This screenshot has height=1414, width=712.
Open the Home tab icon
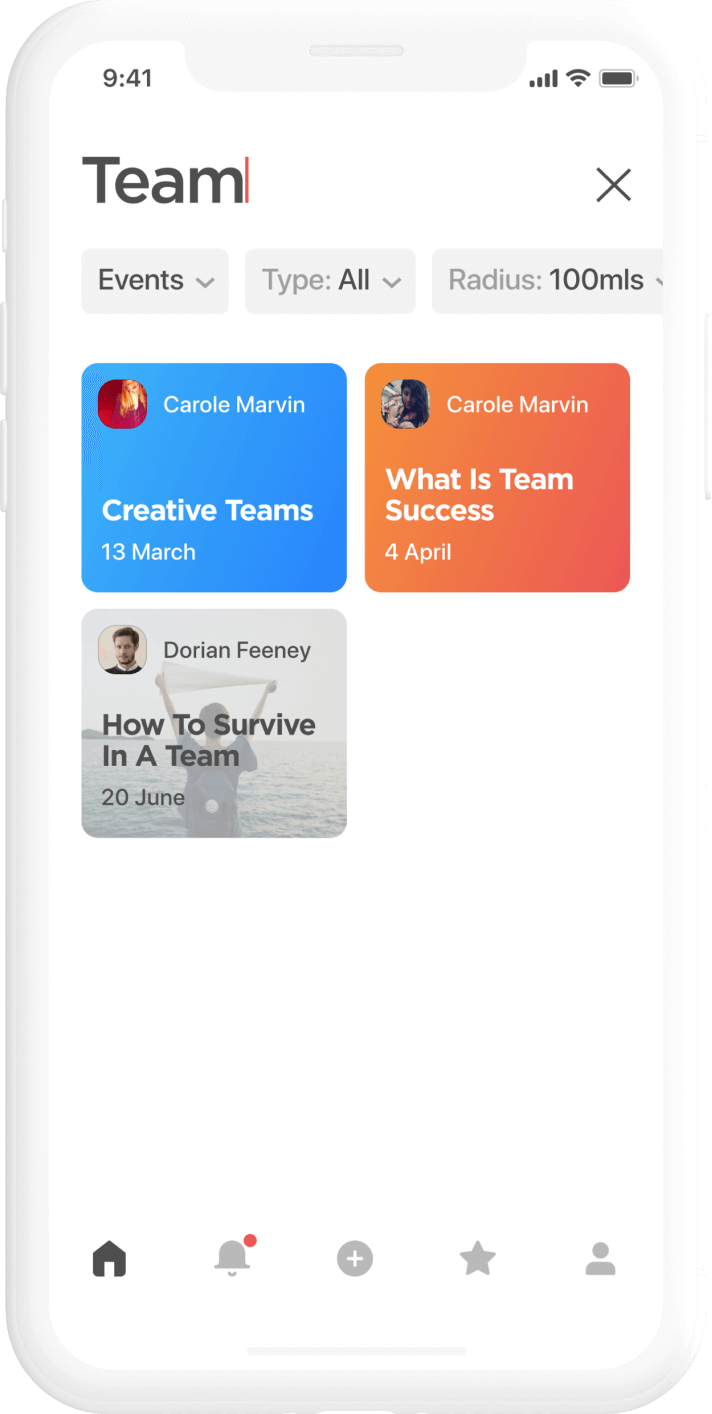110,1258
